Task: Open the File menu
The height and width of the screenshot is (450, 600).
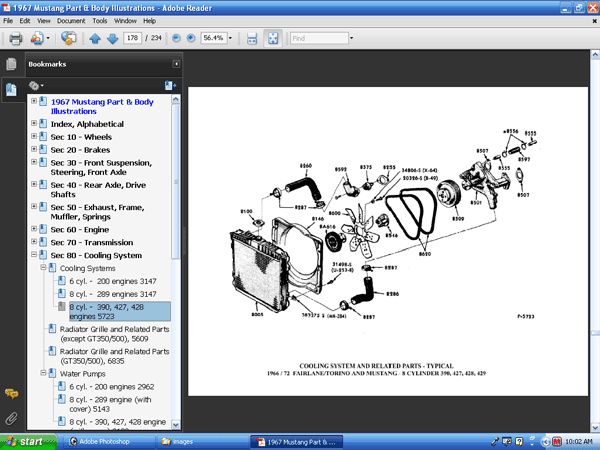Action: point(8,21)
